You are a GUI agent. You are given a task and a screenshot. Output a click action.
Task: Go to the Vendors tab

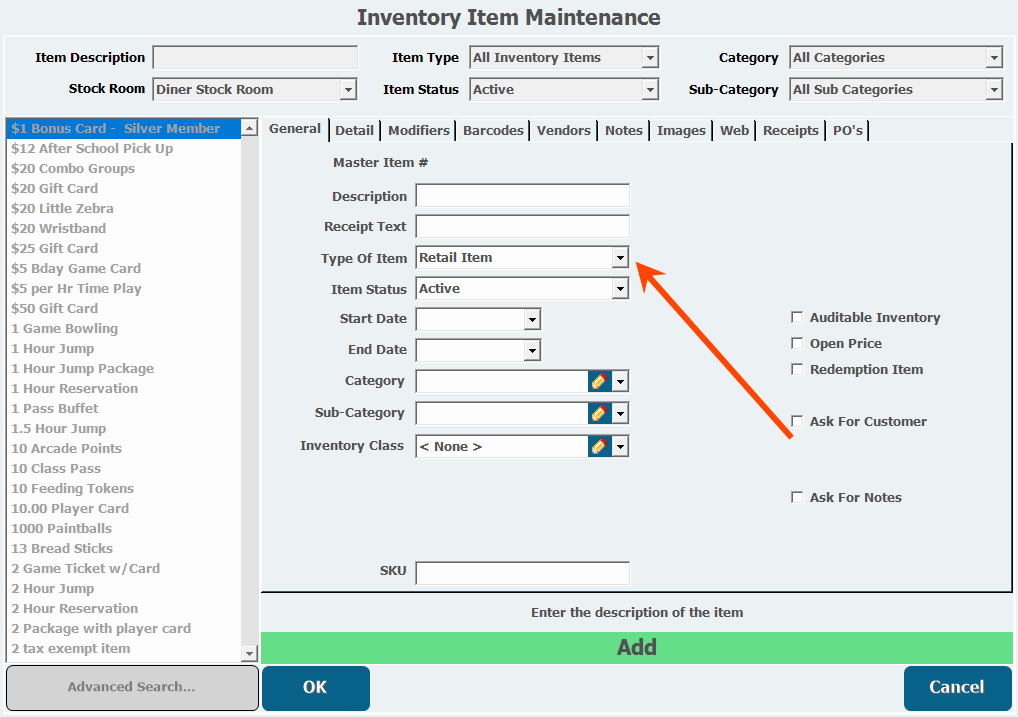coord(564,130)
